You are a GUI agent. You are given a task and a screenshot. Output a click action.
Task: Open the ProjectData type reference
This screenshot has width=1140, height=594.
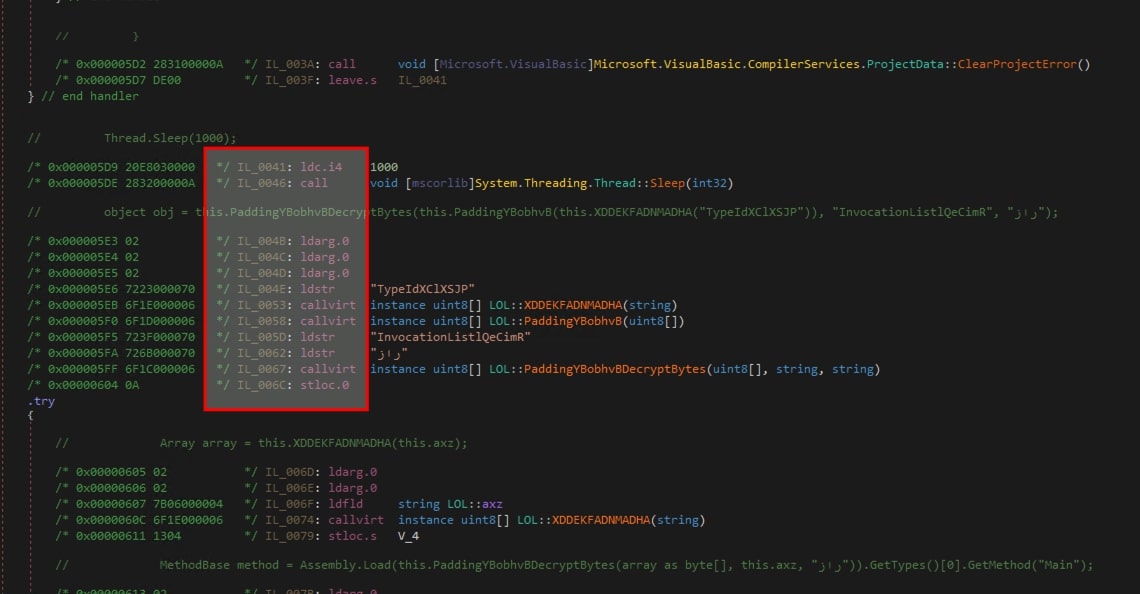click(x=904, y=64)
